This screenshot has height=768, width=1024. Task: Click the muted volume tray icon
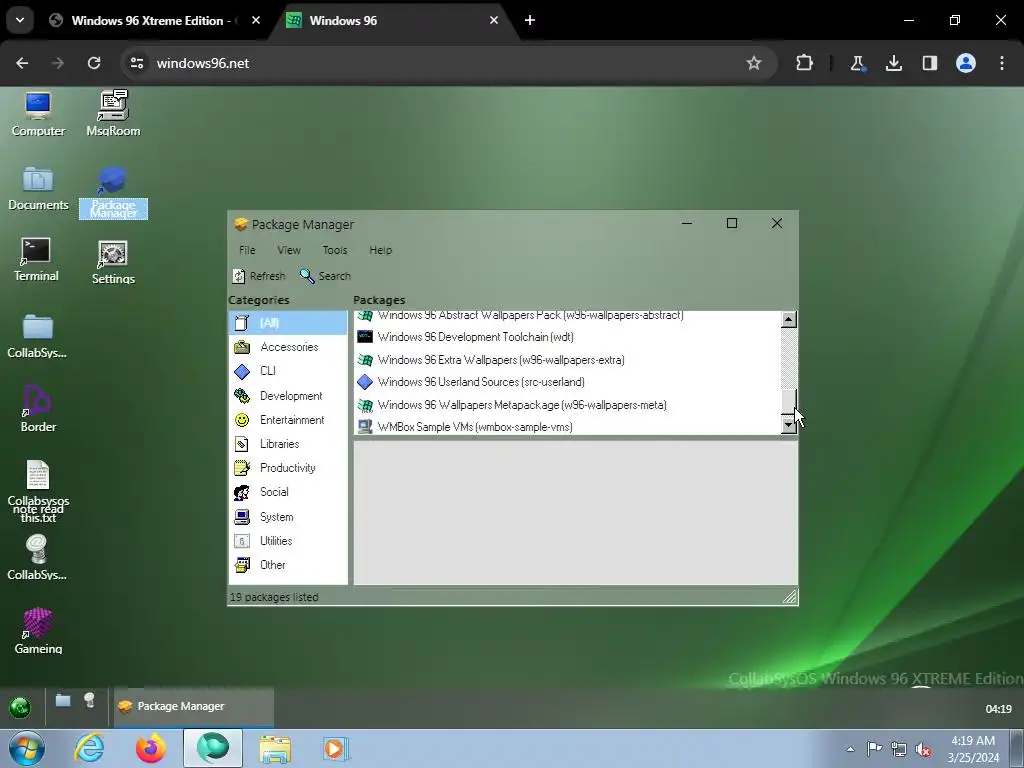(x=923, y=750)
